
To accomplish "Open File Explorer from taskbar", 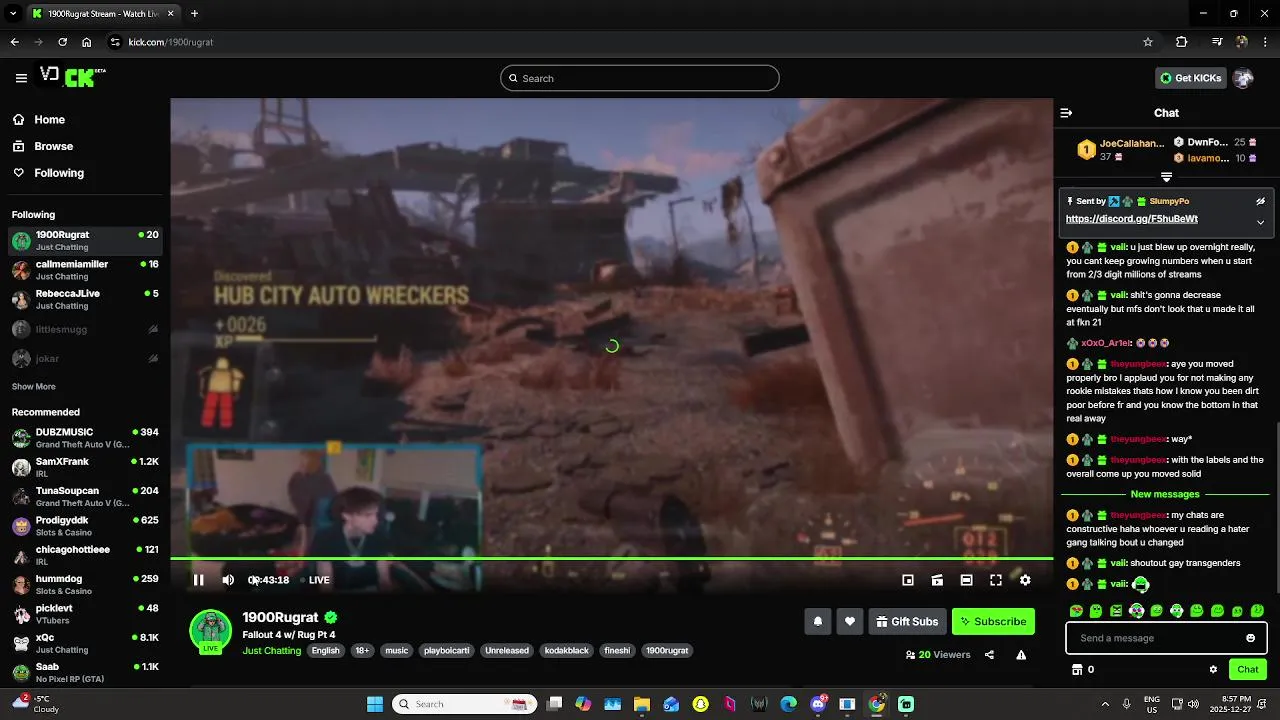I will [642, 704].
